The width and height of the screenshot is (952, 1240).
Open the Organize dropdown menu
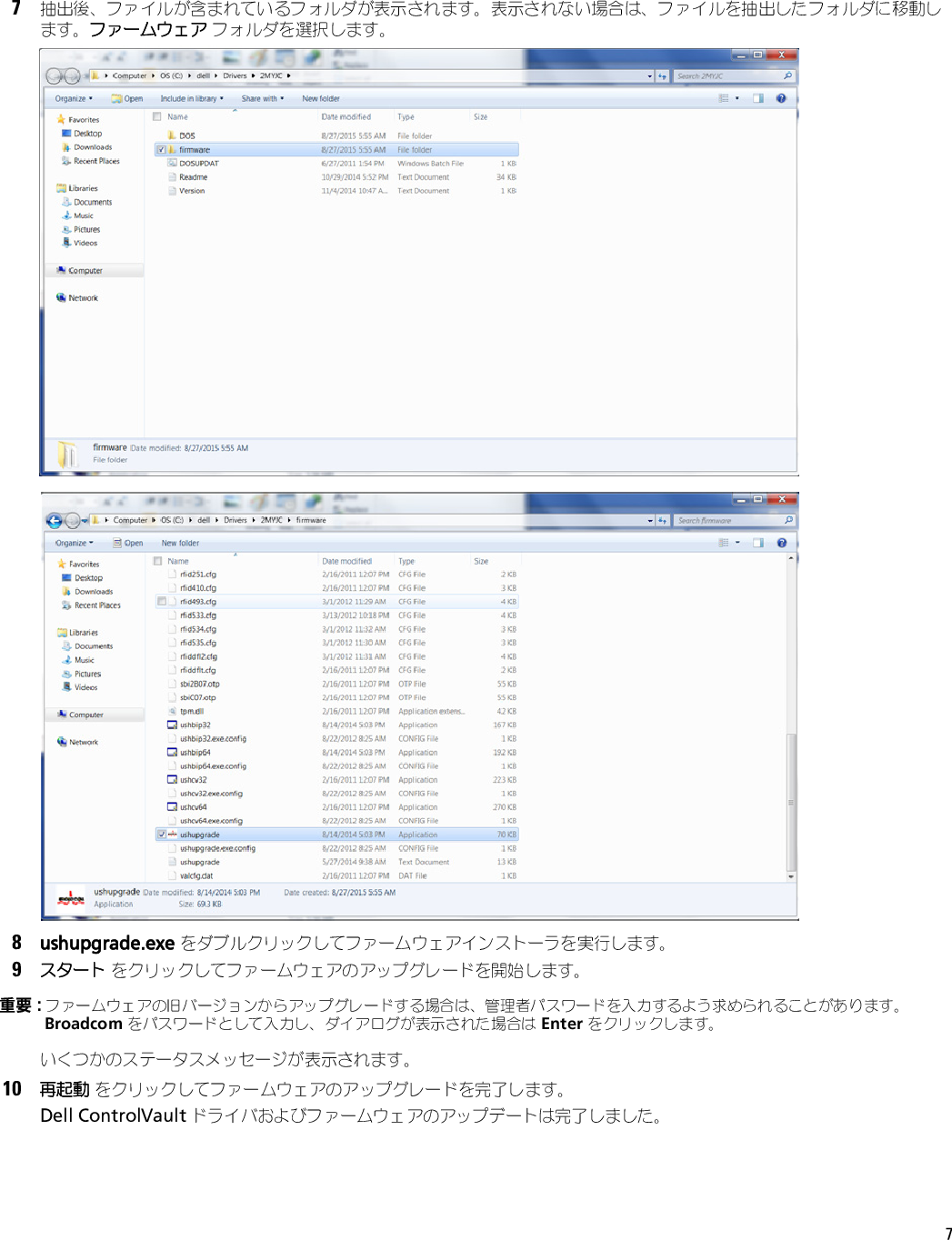pyautogui.click(x=73, y=98)
